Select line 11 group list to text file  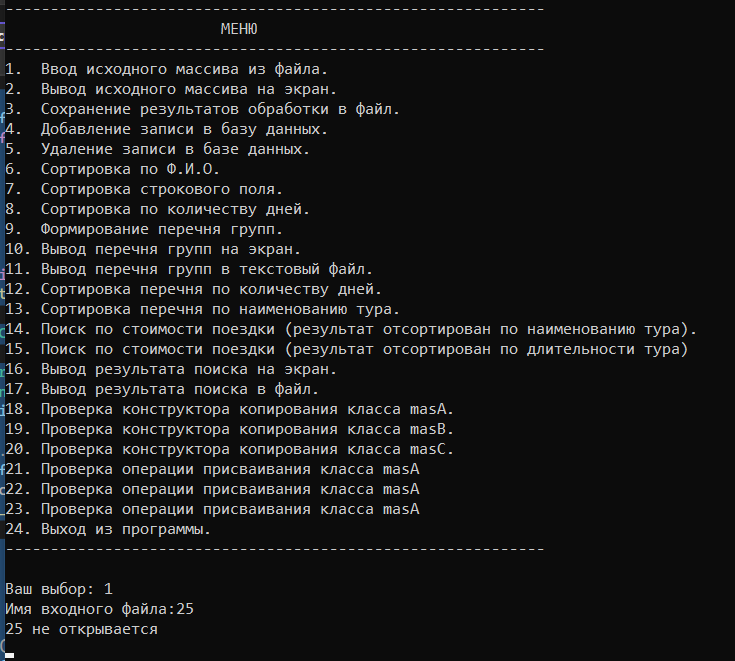point(189,269)
